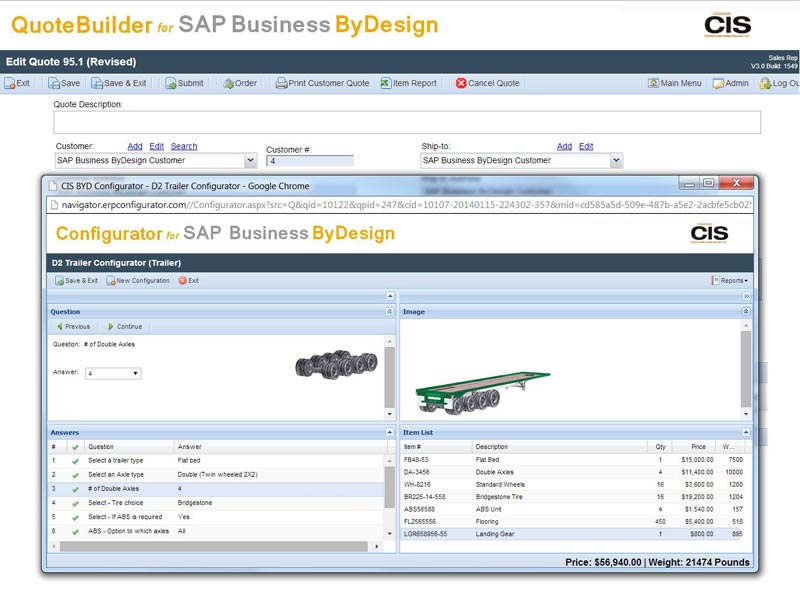Viewport: 800px width, 601px height.
Task: Click the Description column header
Action: (x=560, y=447)
